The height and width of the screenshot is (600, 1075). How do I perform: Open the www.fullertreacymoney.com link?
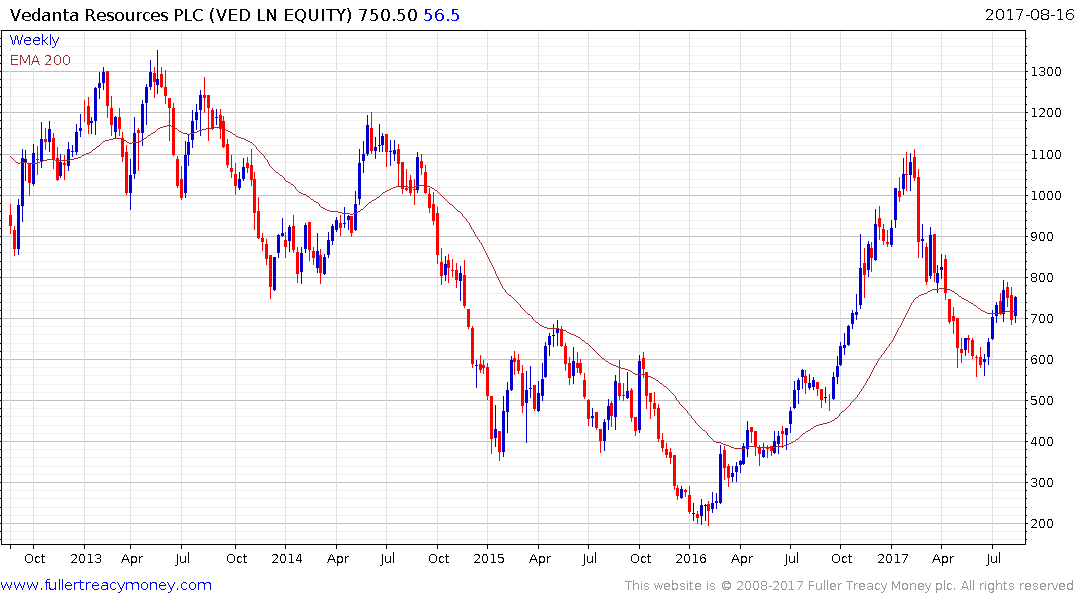[x=106, y=585]
